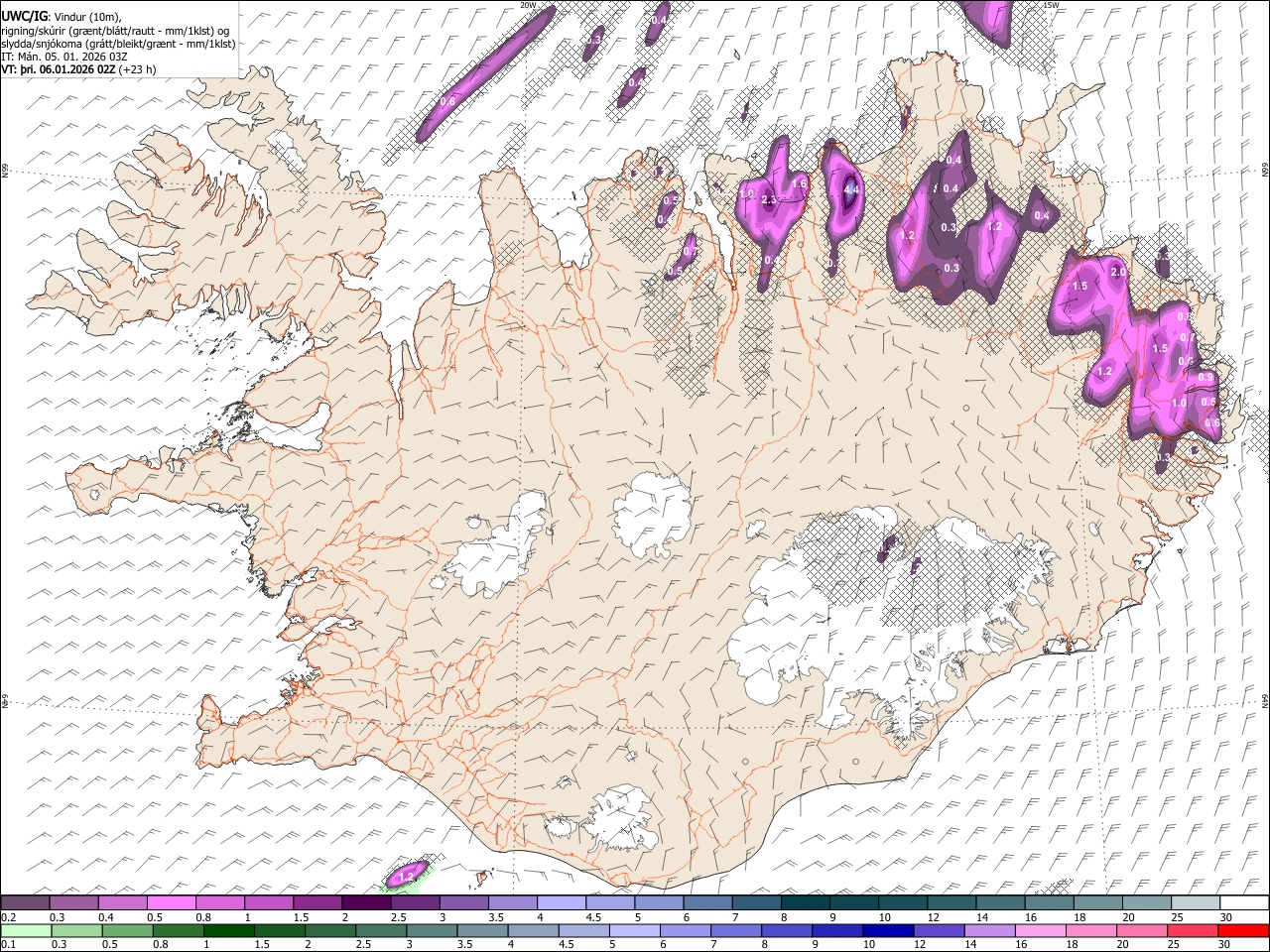This screenshot has height=952, width=1270.
Task: Click the darkest green 1 swatch in rain scale
Action: pos(229,930)
